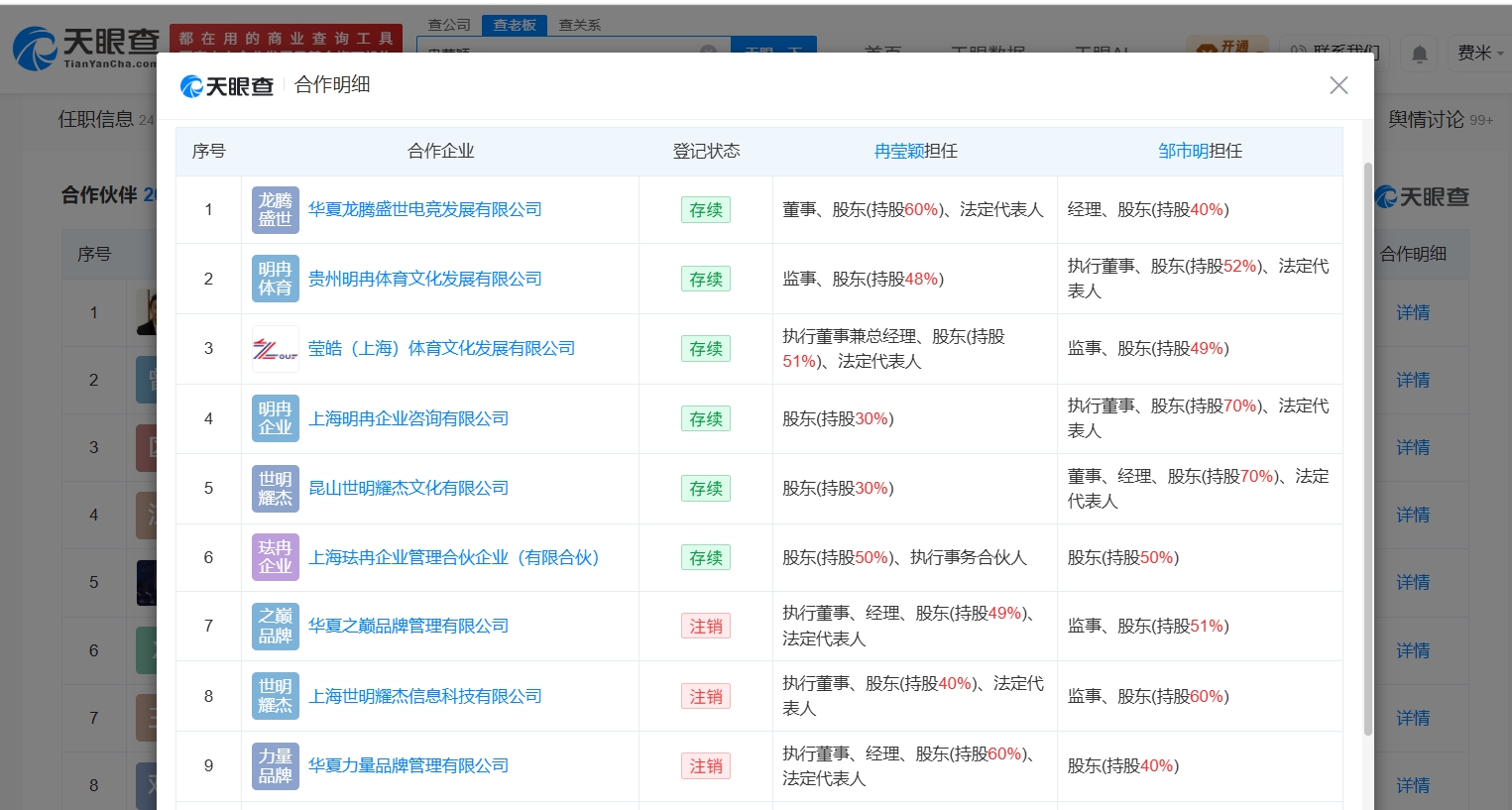This screenshot has width=1512, height=810.
Task: Click the 之巅品牌 company logo icon
Action: 275,627
